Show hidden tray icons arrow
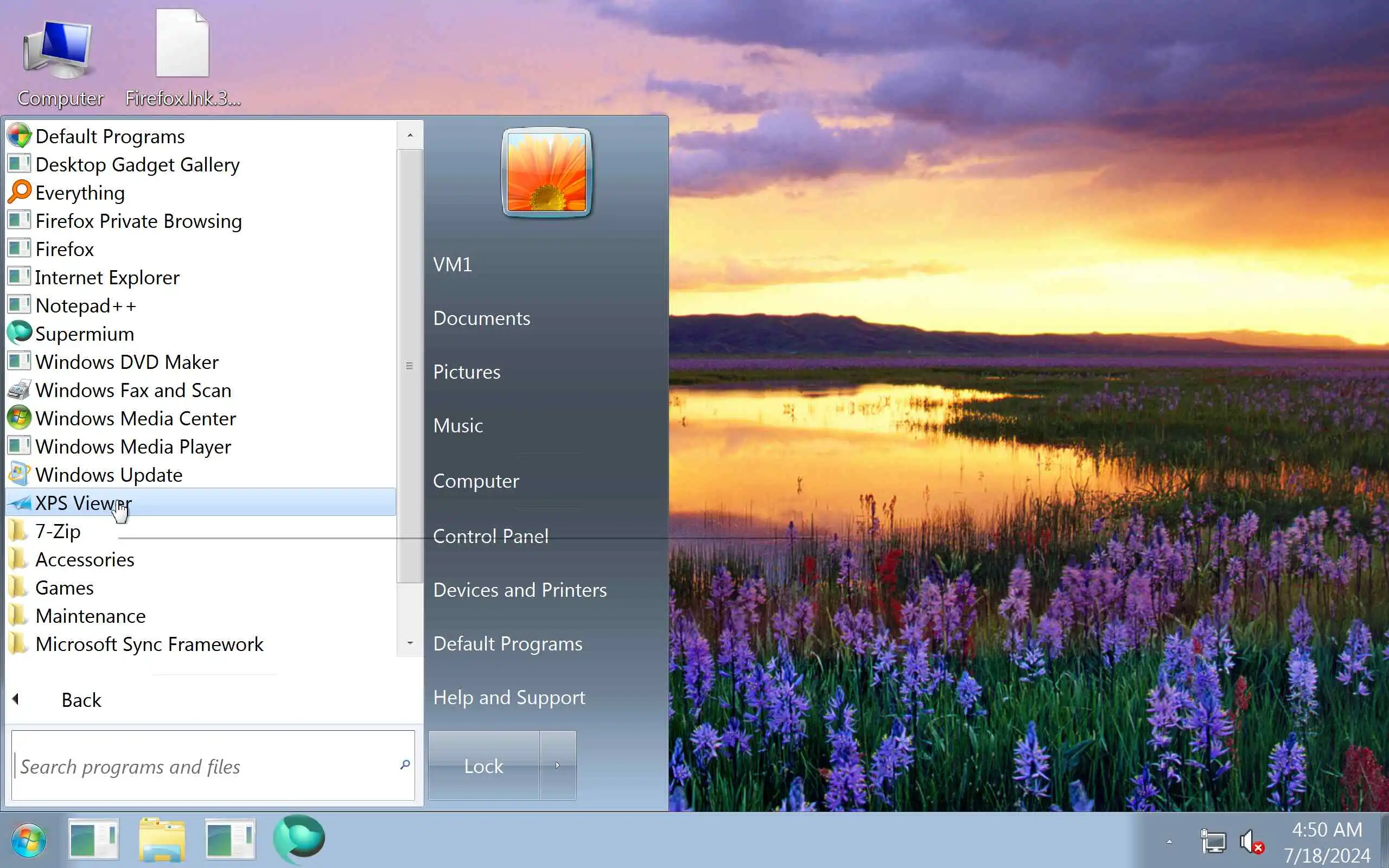 1169,842
